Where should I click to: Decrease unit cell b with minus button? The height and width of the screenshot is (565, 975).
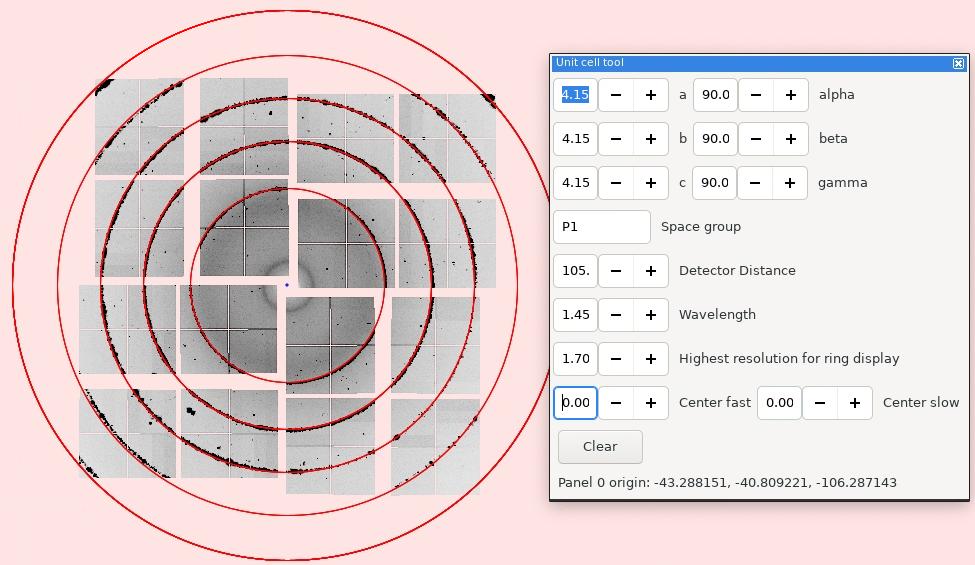(x=616, y=139)
